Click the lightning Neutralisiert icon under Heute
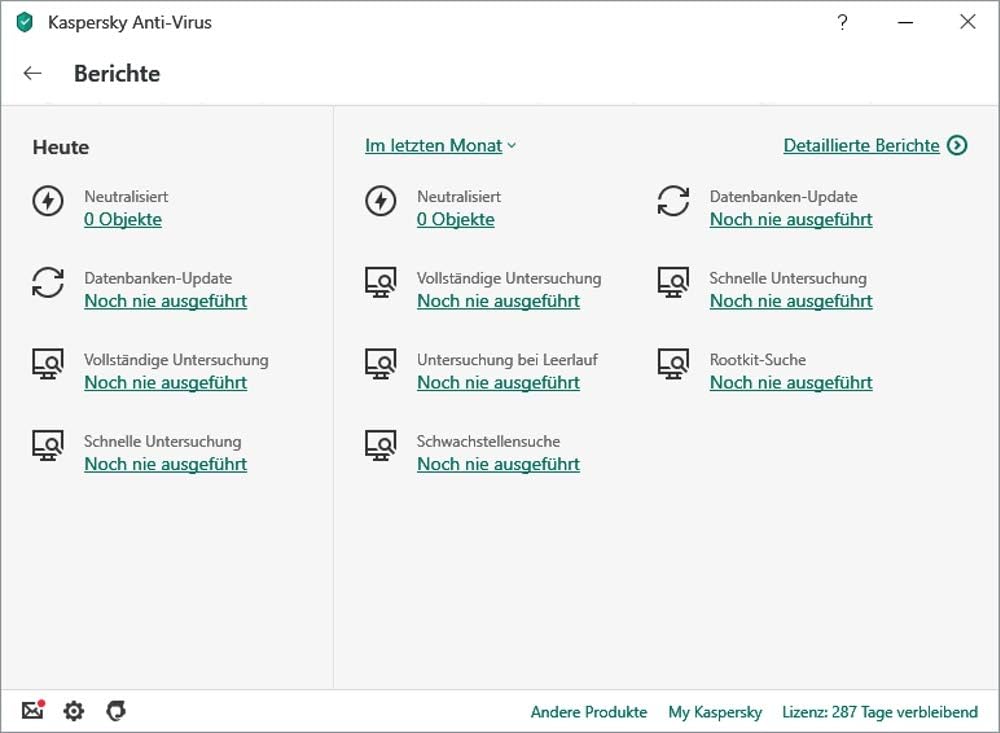The image size is (1000, 733). [x=48, y=201]
